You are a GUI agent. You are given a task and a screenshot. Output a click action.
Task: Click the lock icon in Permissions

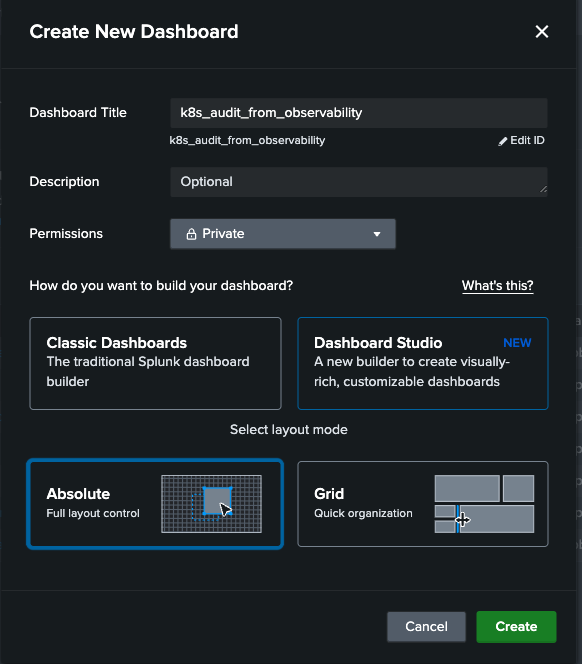pos(191,234)
